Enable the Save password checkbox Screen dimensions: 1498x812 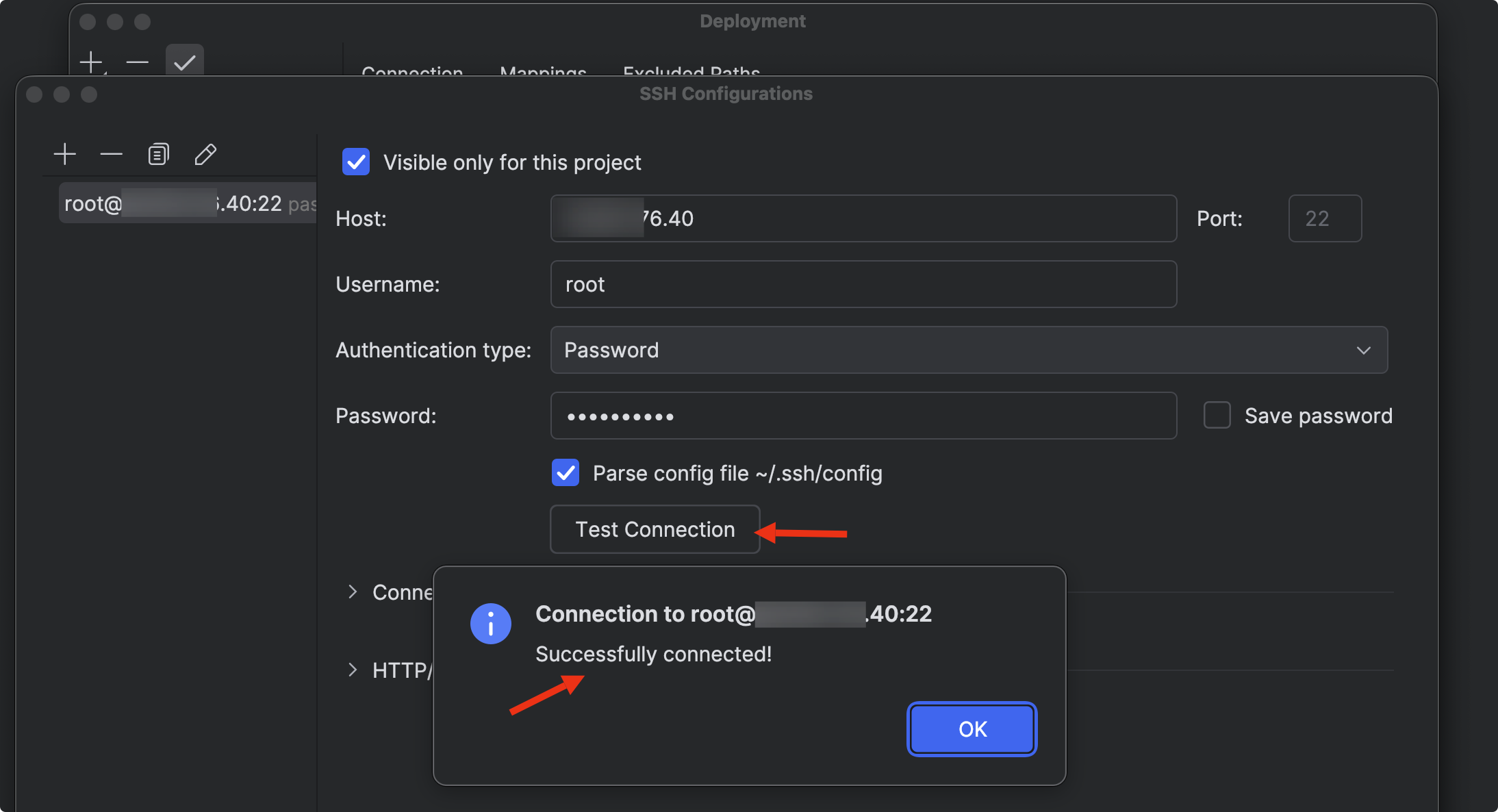(x=1217, y=416)
